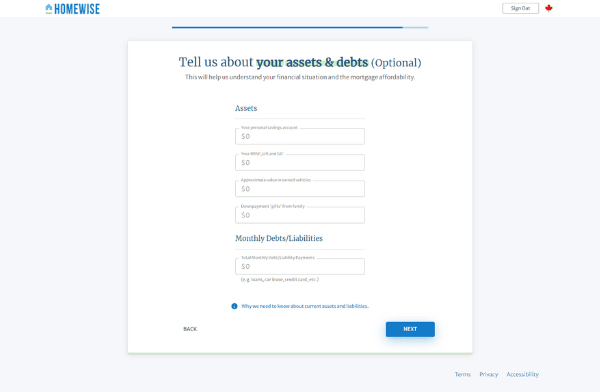
Task: Click the Homewise house logo icon
Action: click(49, 9)
